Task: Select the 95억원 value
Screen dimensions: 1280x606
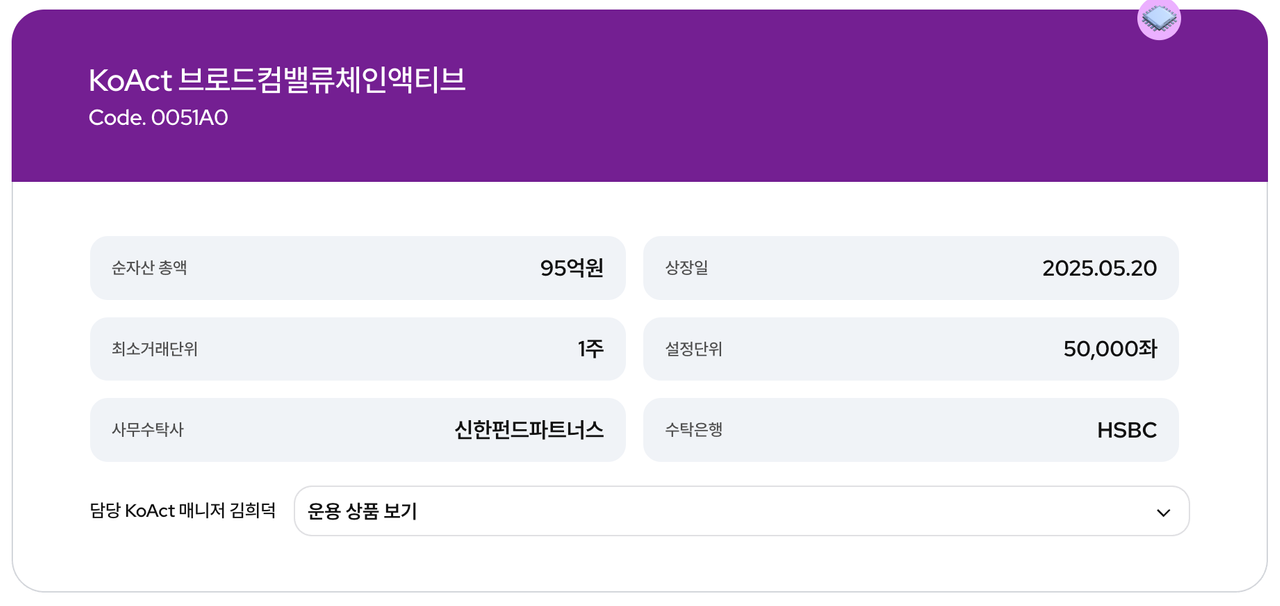Action: (571, 268)
